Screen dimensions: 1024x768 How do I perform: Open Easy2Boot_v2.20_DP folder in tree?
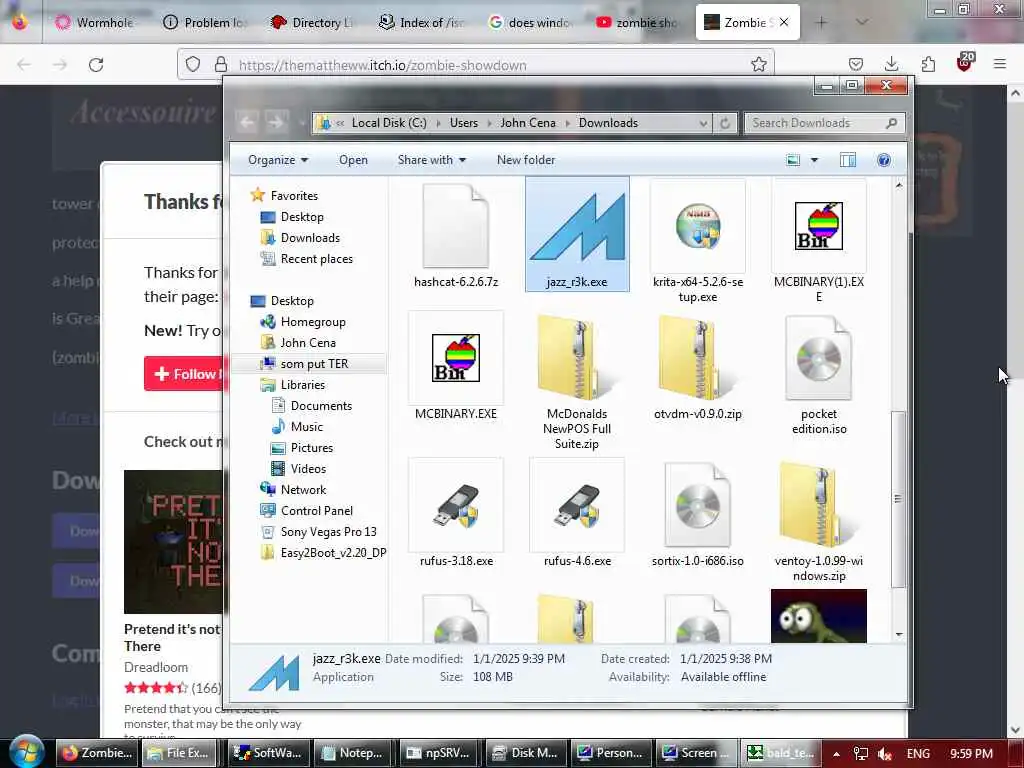coord(333,552)
